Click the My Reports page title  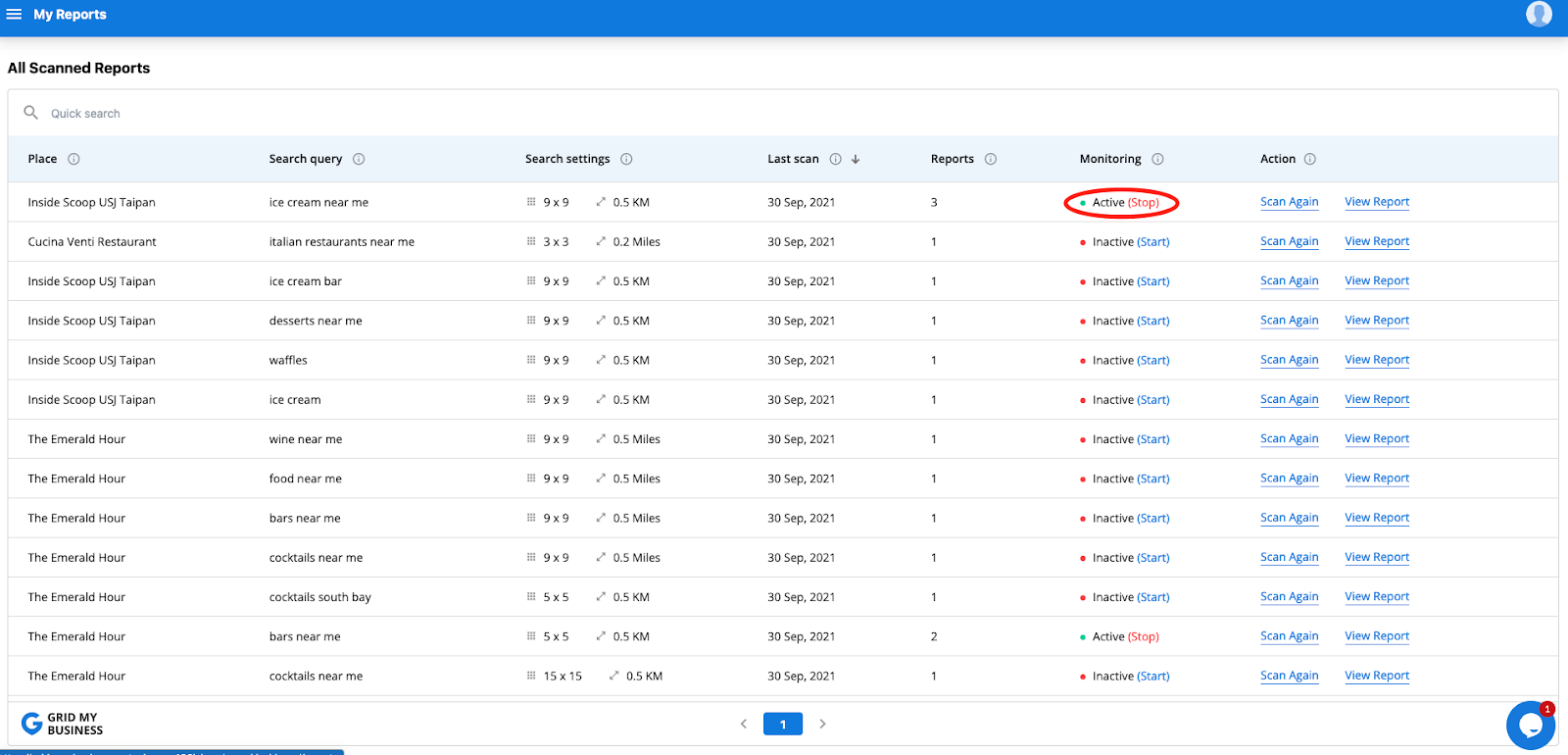[71, 15]
